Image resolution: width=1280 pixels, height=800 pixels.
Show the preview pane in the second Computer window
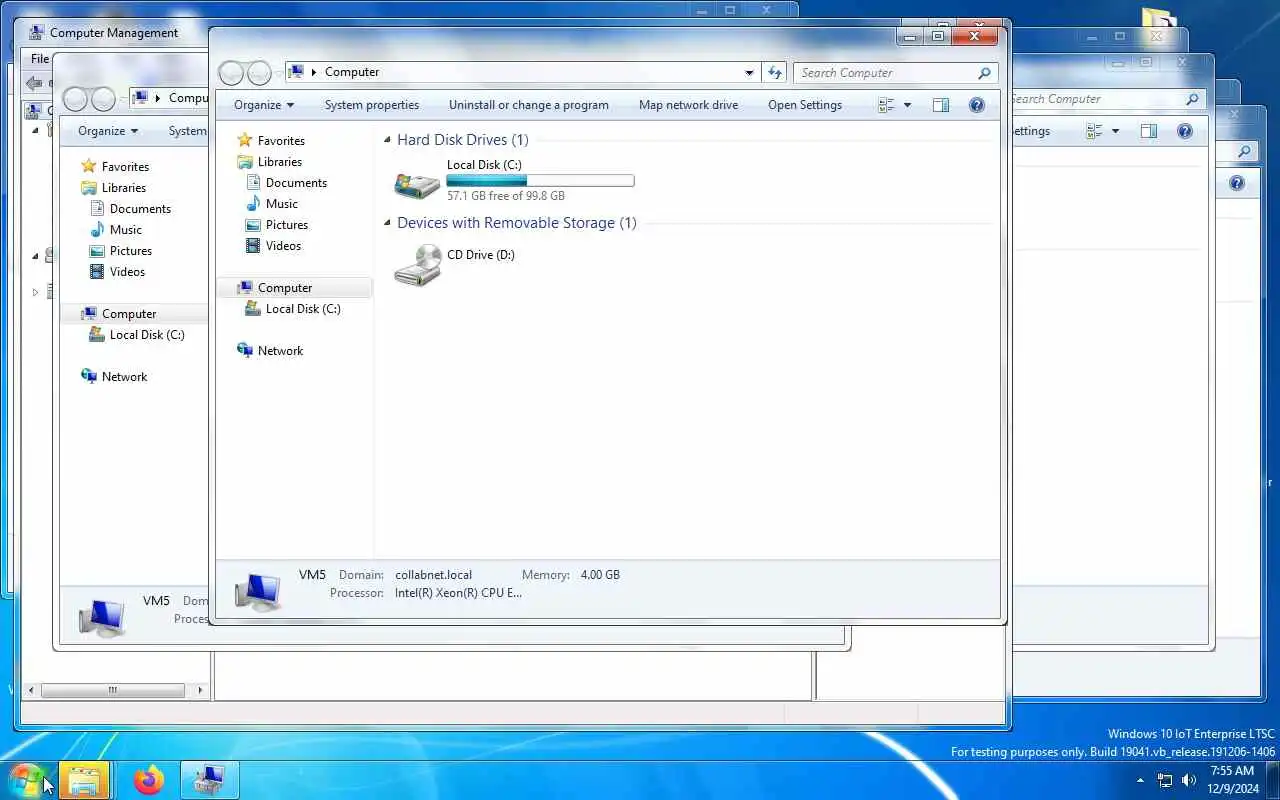tap(1149, 131)
